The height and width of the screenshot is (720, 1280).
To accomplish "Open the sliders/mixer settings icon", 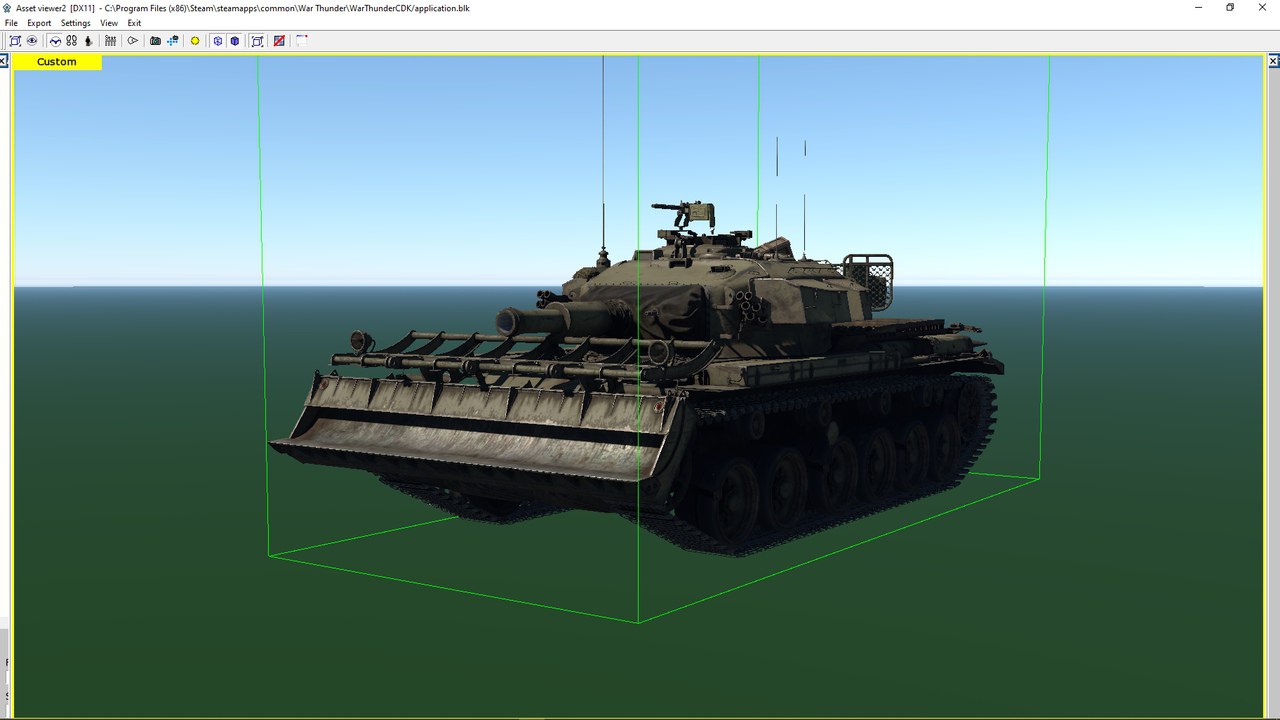I will (110, 41).
